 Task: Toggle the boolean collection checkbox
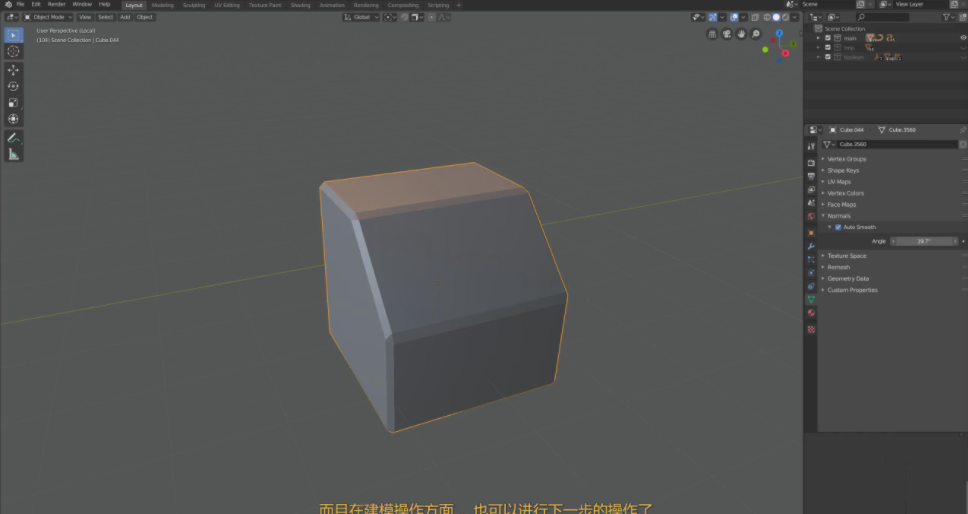[828, 57]
